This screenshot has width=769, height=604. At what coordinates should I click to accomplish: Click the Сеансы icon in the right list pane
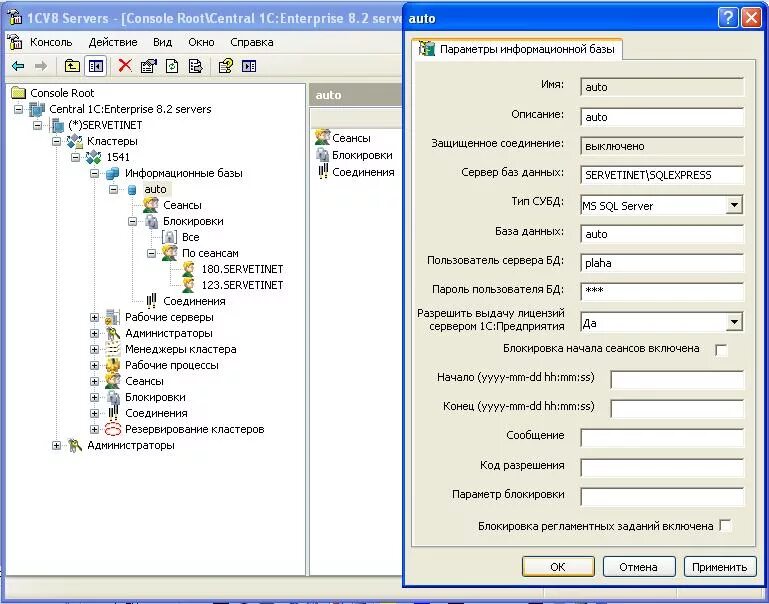[x=322, y=138]
